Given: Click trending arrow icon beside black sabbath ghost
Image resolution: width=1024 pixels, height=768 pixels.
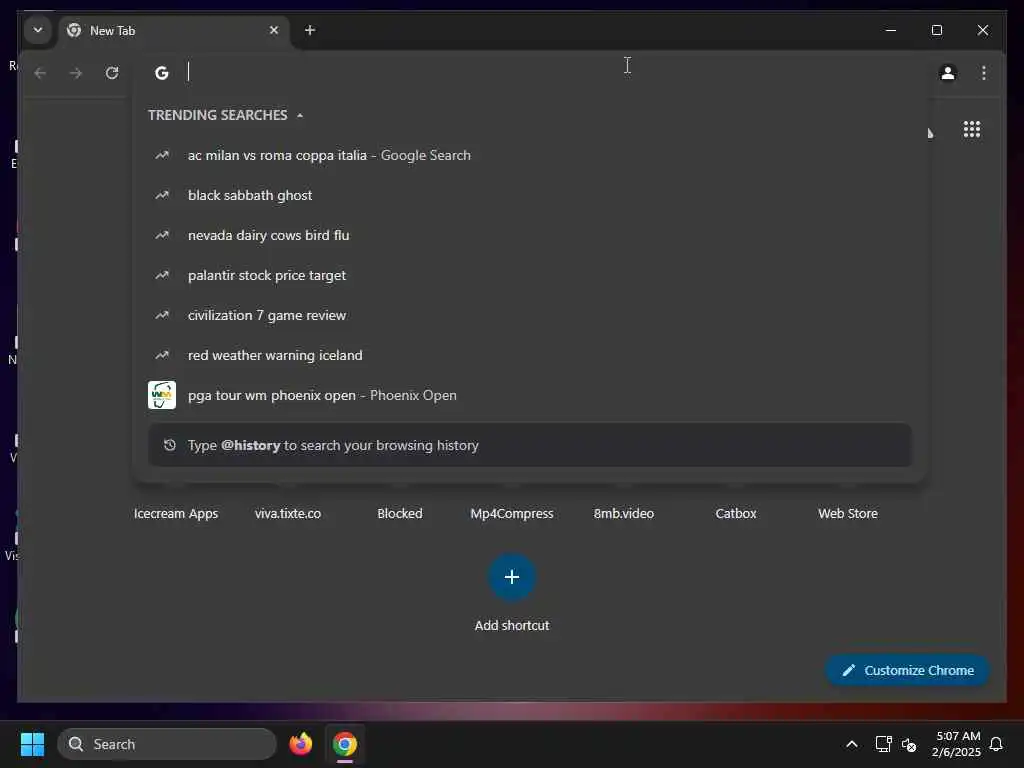Looking at the screenshot, I should coord(162,195).
